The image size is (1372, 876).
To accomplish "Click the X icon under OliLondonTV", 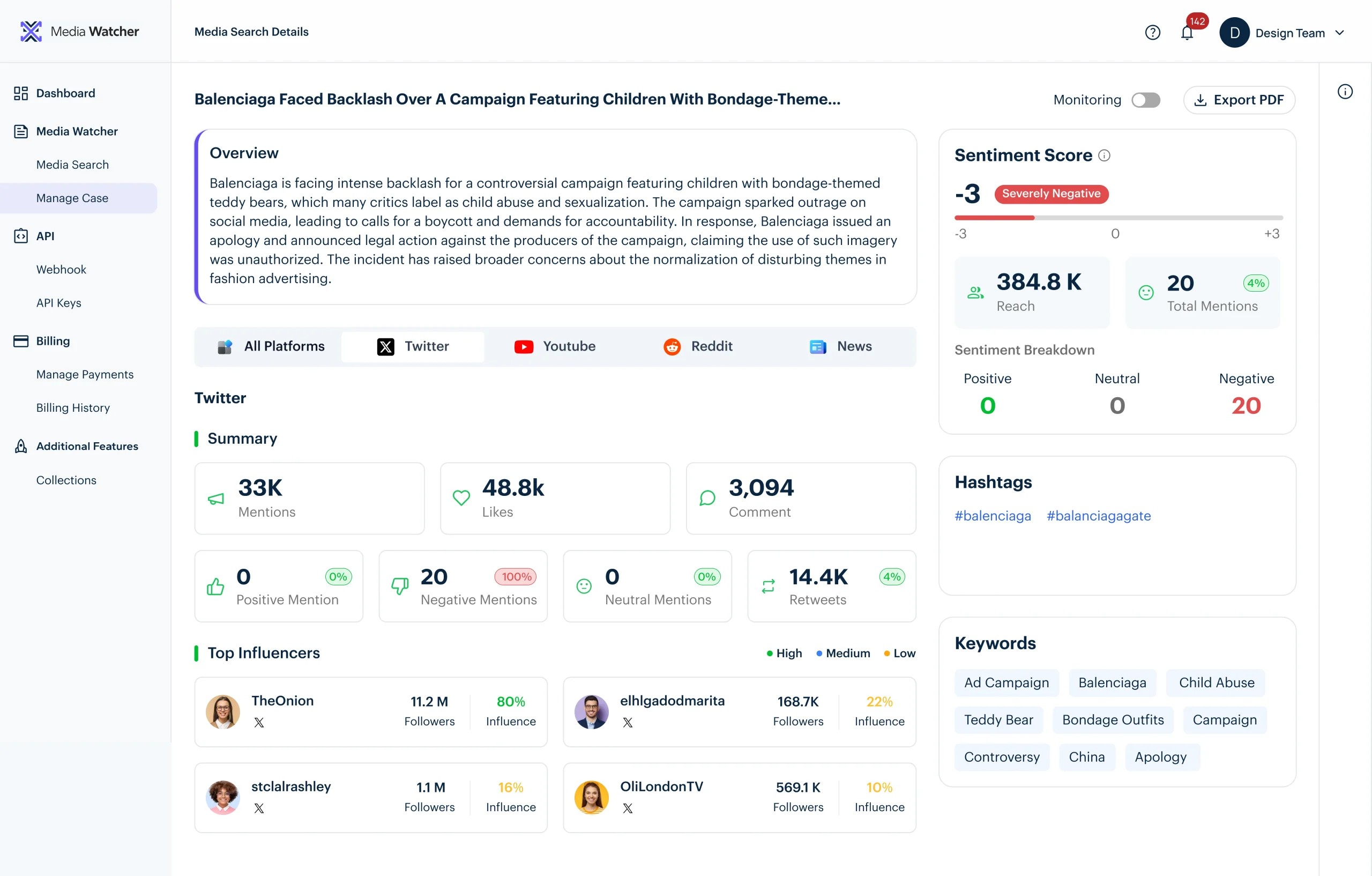I will tap(627, 808).
